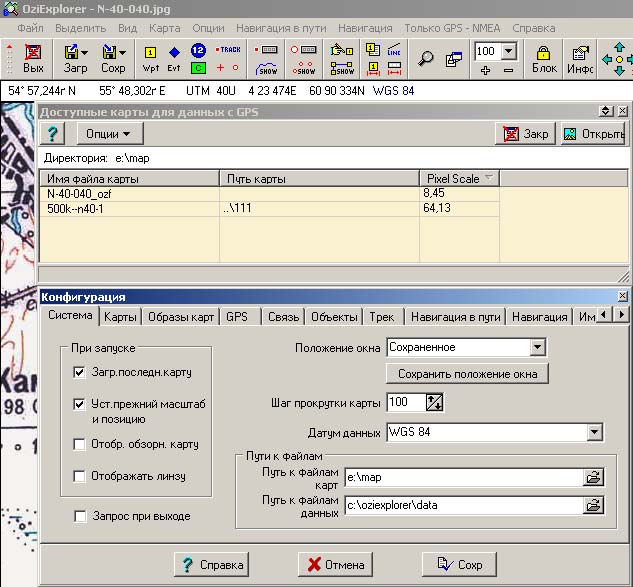The image size is (633, 587).
Task: Open the 'Датум данных' WGS 84 dropdown
Action: point(594,433)
